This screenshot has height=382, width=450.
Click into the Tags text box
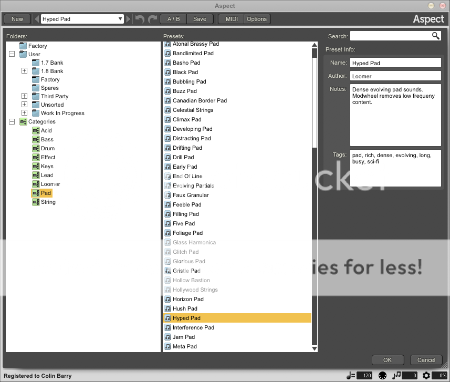pyautogui.click(x=395, y=168)
